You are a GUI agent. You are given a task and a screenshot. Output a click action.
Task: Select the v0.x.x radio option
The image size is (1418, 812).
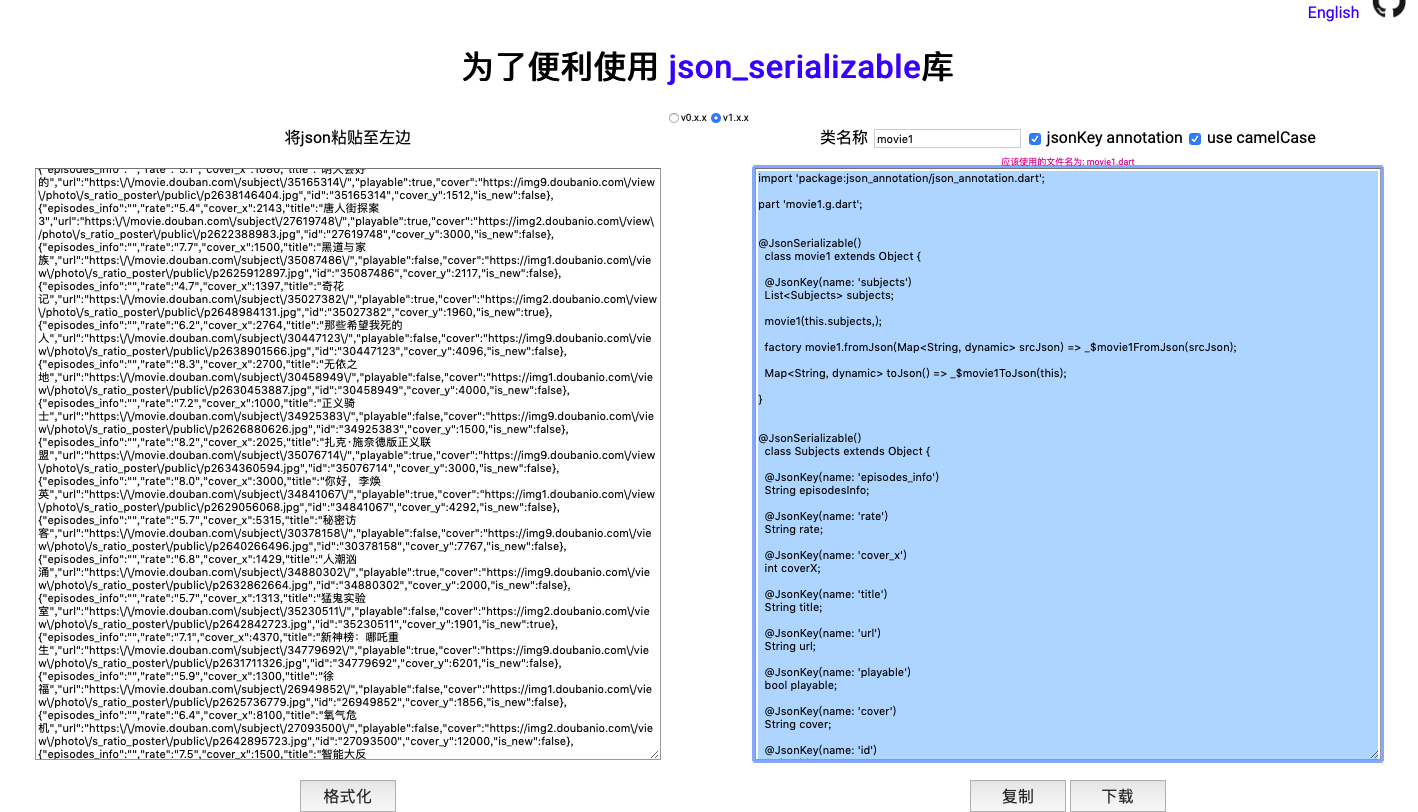[x=674, y=118]
